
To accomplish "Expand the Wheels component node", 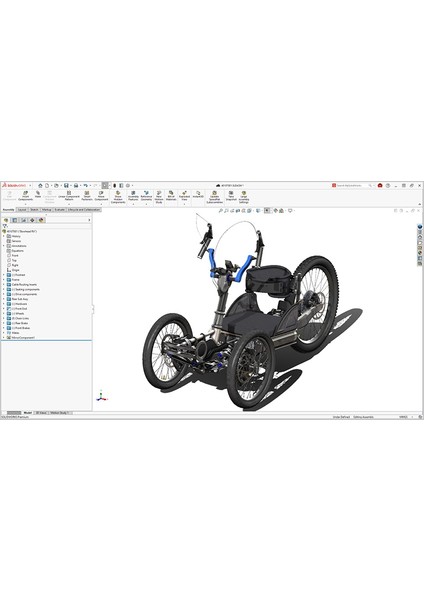I will pos(4,313).
